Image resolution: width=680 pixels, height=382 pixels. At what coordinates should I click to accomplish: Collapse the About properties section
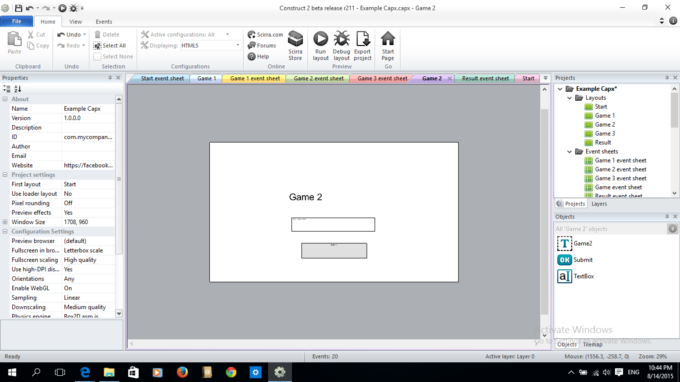[5, 99]
